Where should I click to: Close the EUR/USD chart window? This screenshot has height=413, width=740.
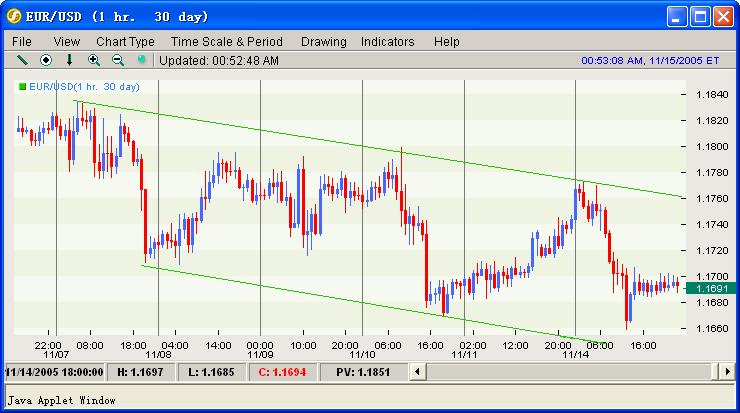[x=723, y=17]
